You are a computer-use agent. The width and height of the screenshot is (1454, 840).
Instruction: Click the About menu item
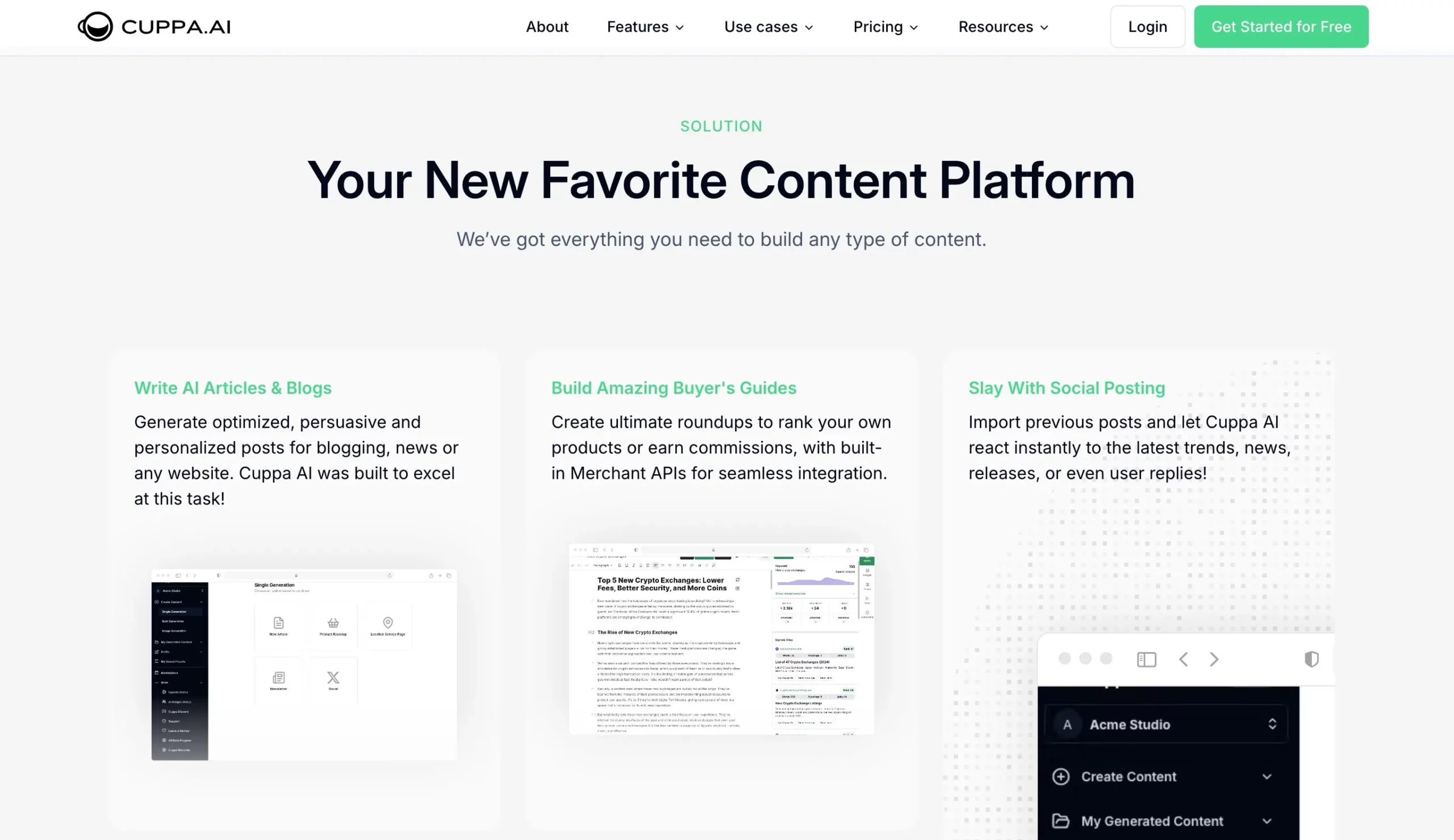547,26
